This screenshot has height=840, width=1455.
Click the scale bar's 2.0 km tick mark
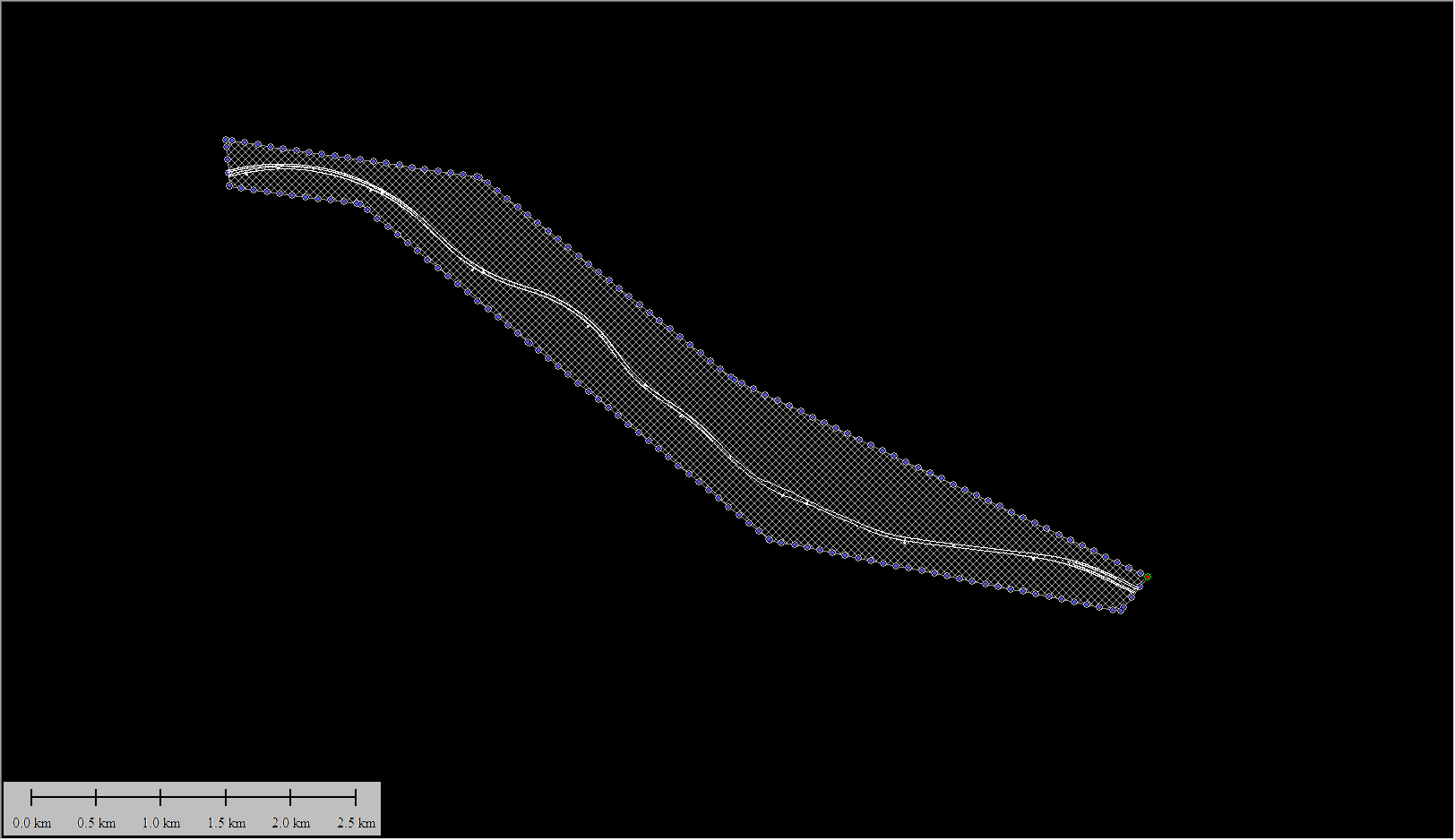pos(291,797)
